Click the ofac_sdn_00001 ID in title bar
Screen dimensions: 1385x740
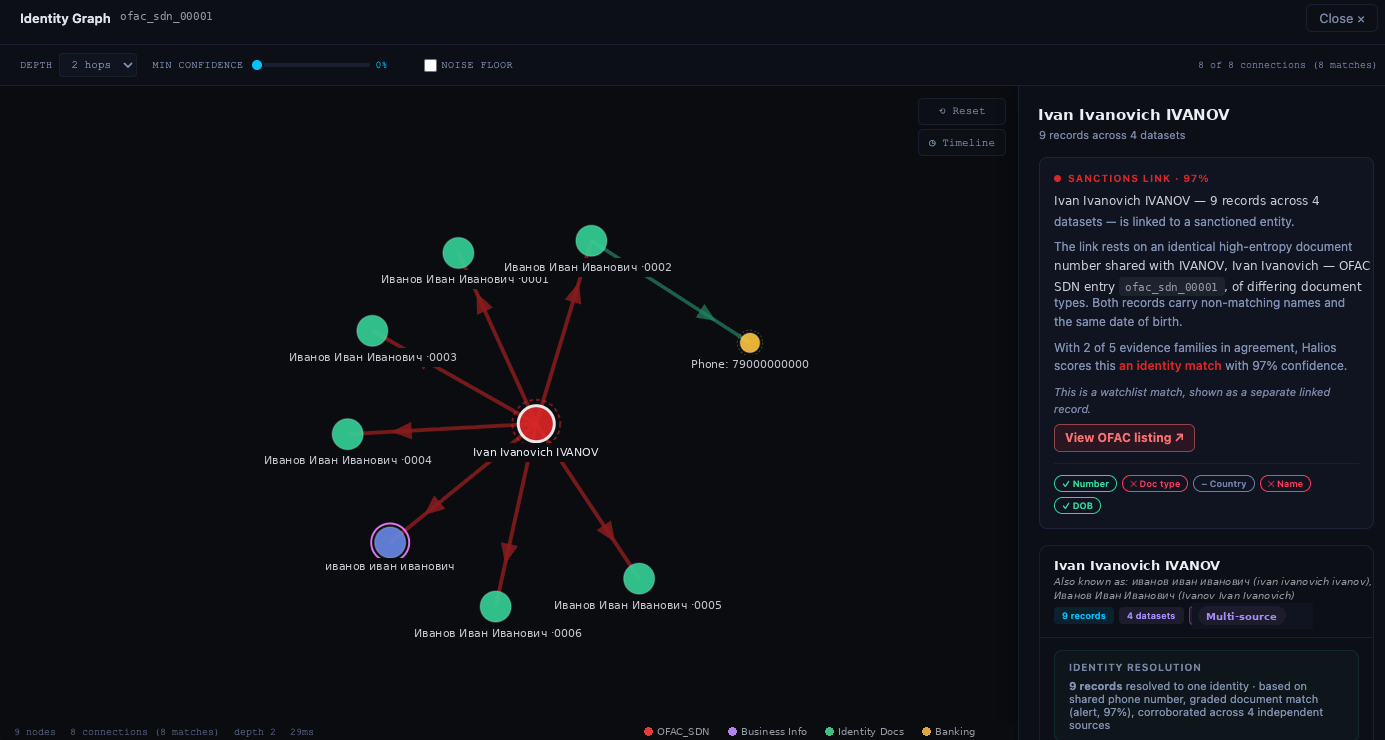[166, 17]
